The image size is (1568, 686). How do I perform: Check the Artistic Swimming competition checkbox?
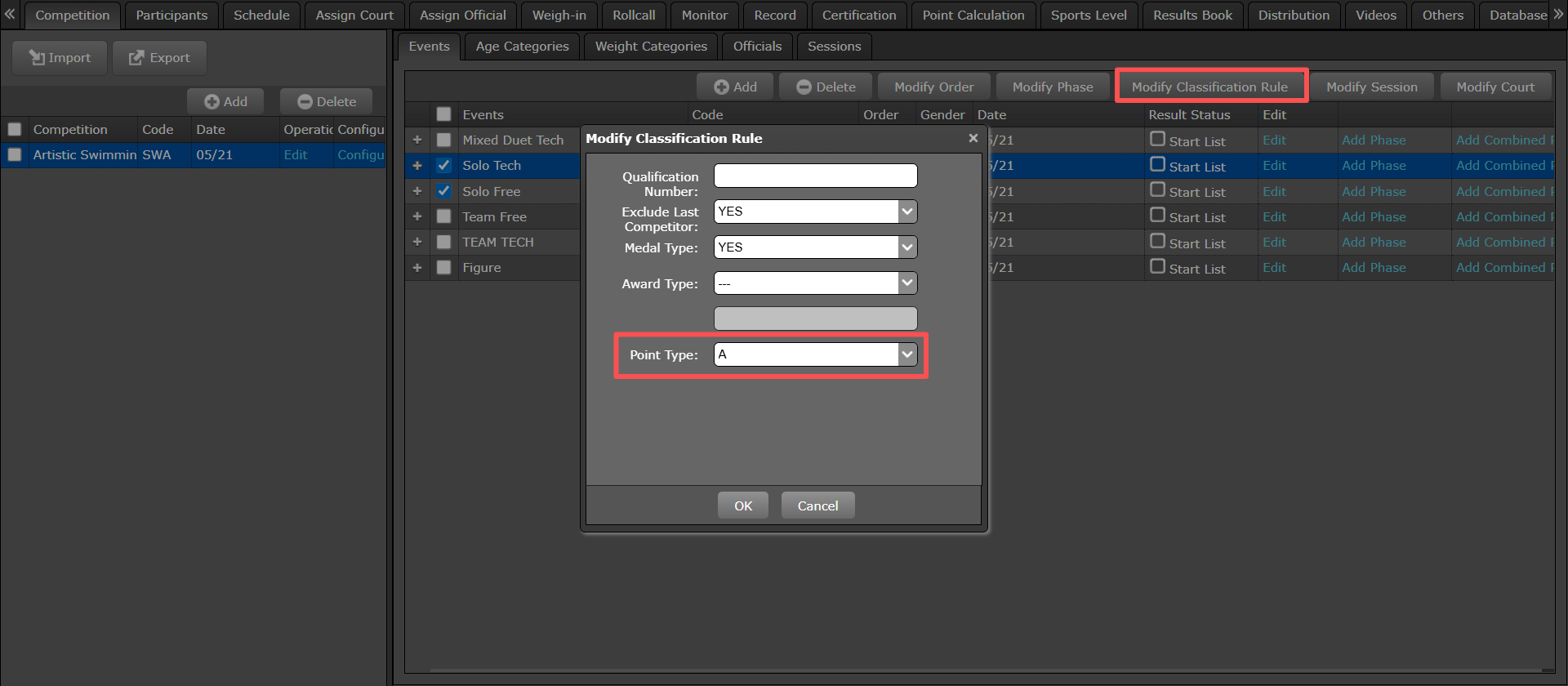point(14,154)
